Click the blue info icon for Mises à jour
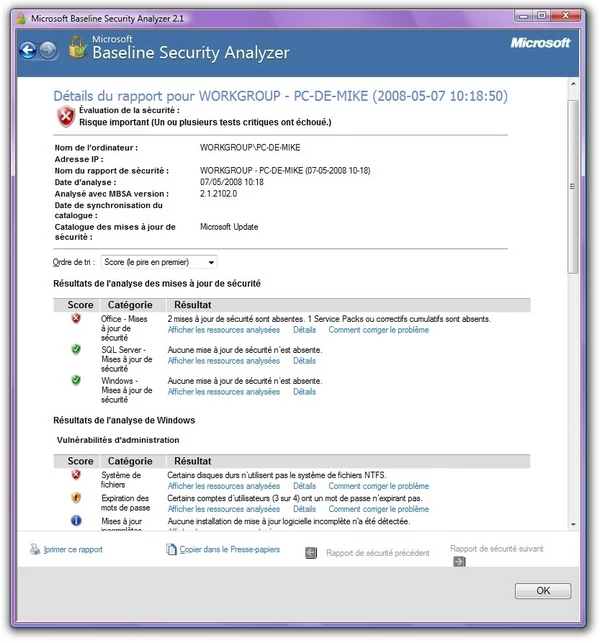This screenshot has width=600, height=643. tap(76, 521)
